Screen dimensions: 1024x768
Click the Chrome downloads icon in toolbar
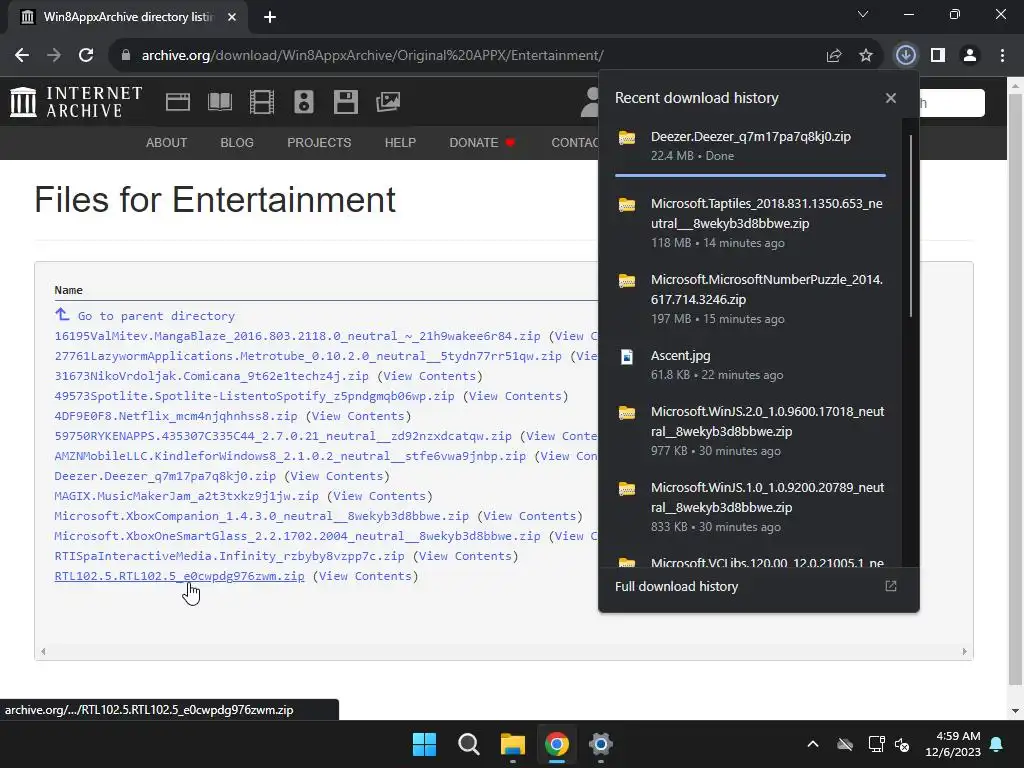click(905, 56)
